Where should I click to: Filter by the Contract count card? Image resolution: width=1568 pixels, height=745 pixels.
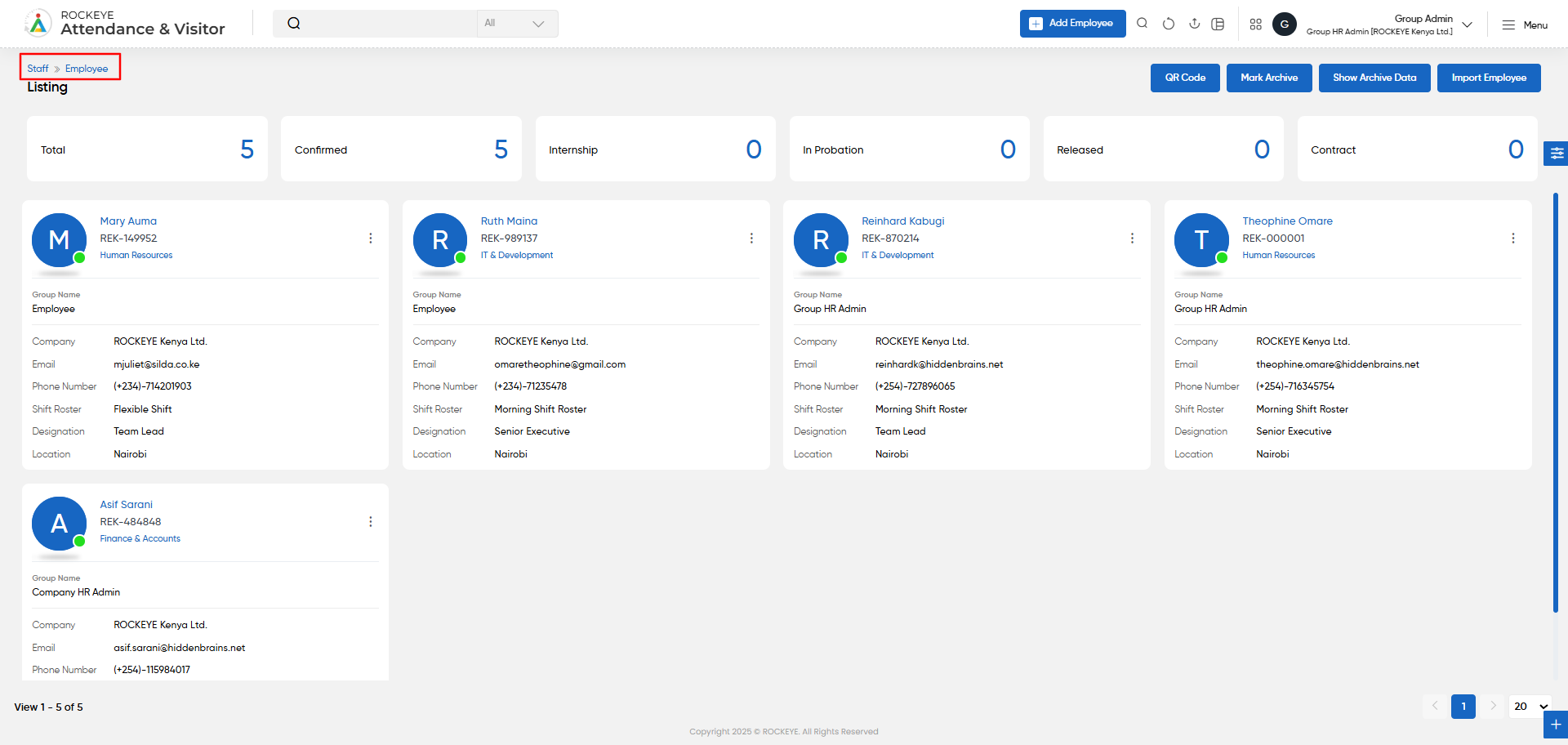pos(1418,149)
